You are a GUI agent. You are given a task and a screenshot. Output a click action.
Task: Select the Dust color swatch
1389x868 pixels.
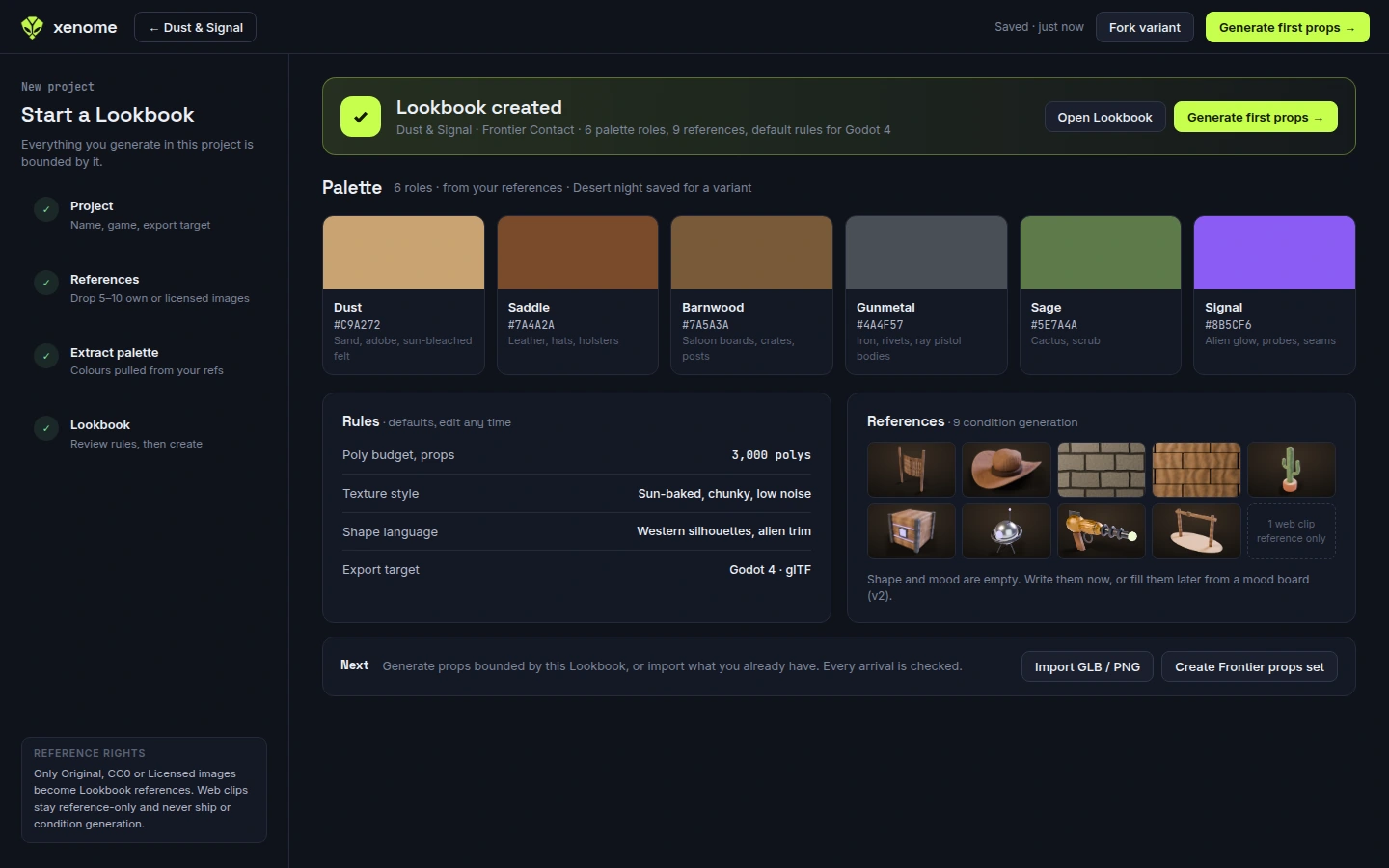point(403,253)
